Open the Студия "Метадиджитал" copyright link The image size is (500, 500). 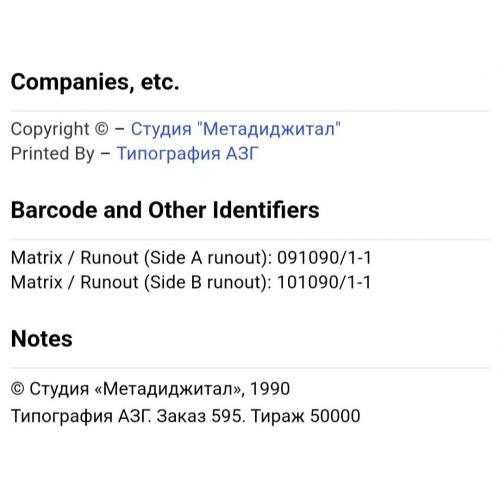click(236, 129)
